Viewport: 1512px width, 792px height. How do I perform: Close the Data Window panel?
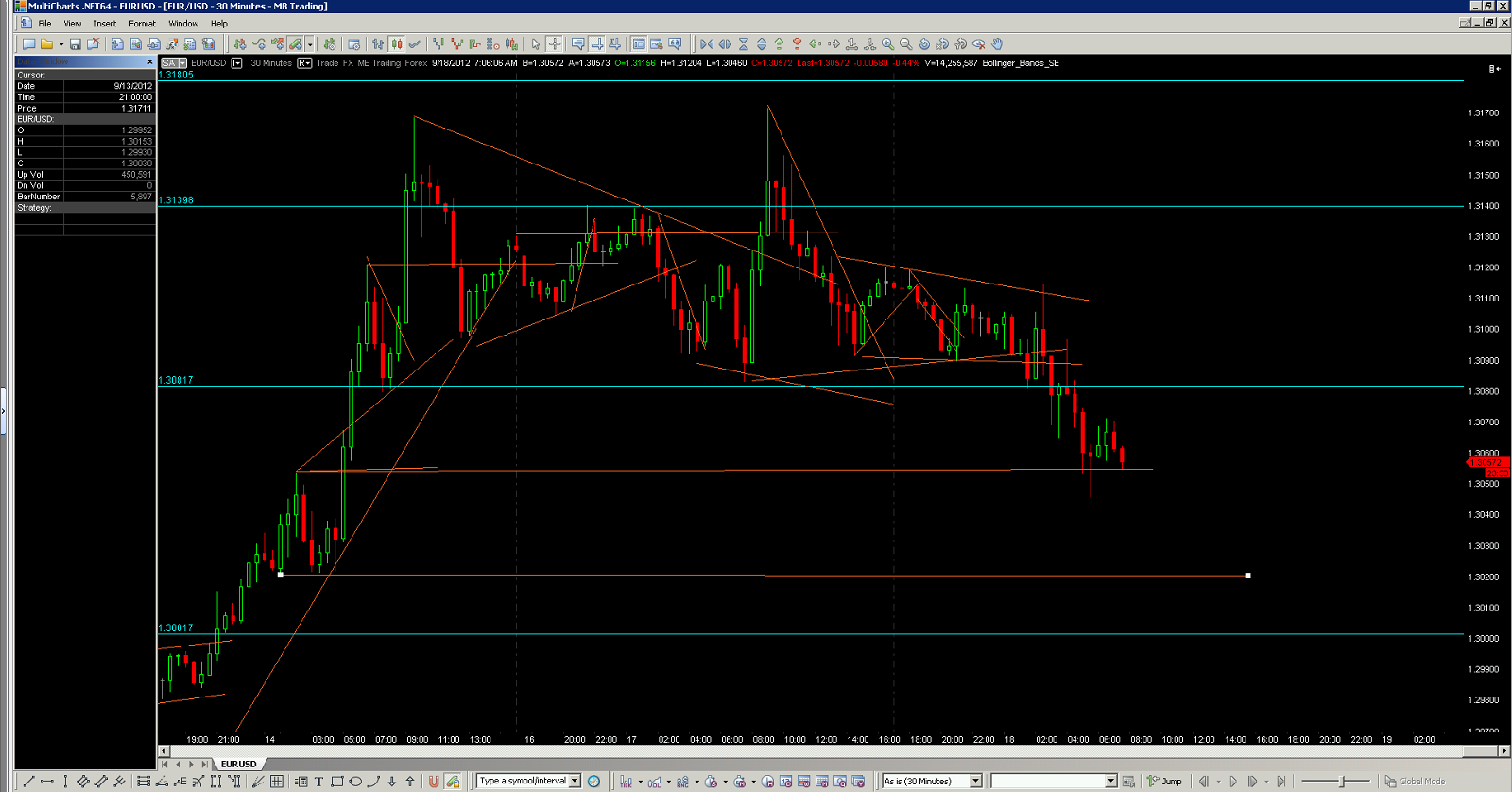pyautogui.click(x=149, y=62)
